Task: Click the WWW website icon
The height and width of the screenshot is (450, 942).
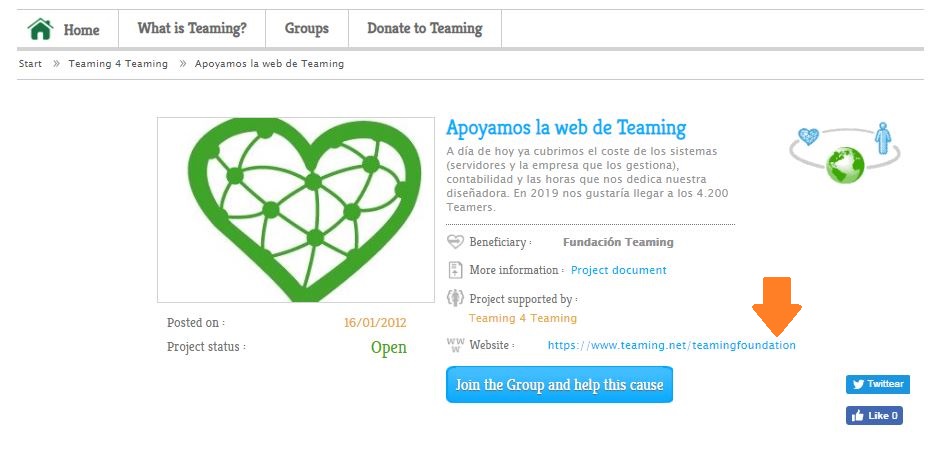Action: [455, 345]
